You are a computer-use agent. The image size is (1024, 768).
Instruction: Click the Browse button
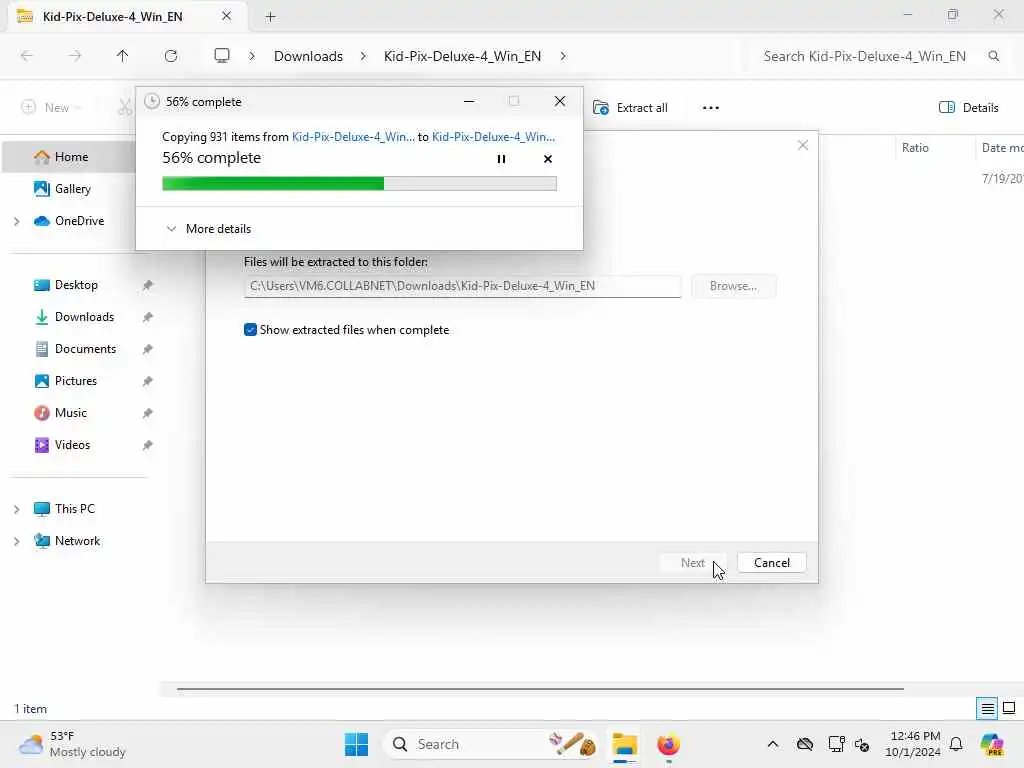coord(733,286)
